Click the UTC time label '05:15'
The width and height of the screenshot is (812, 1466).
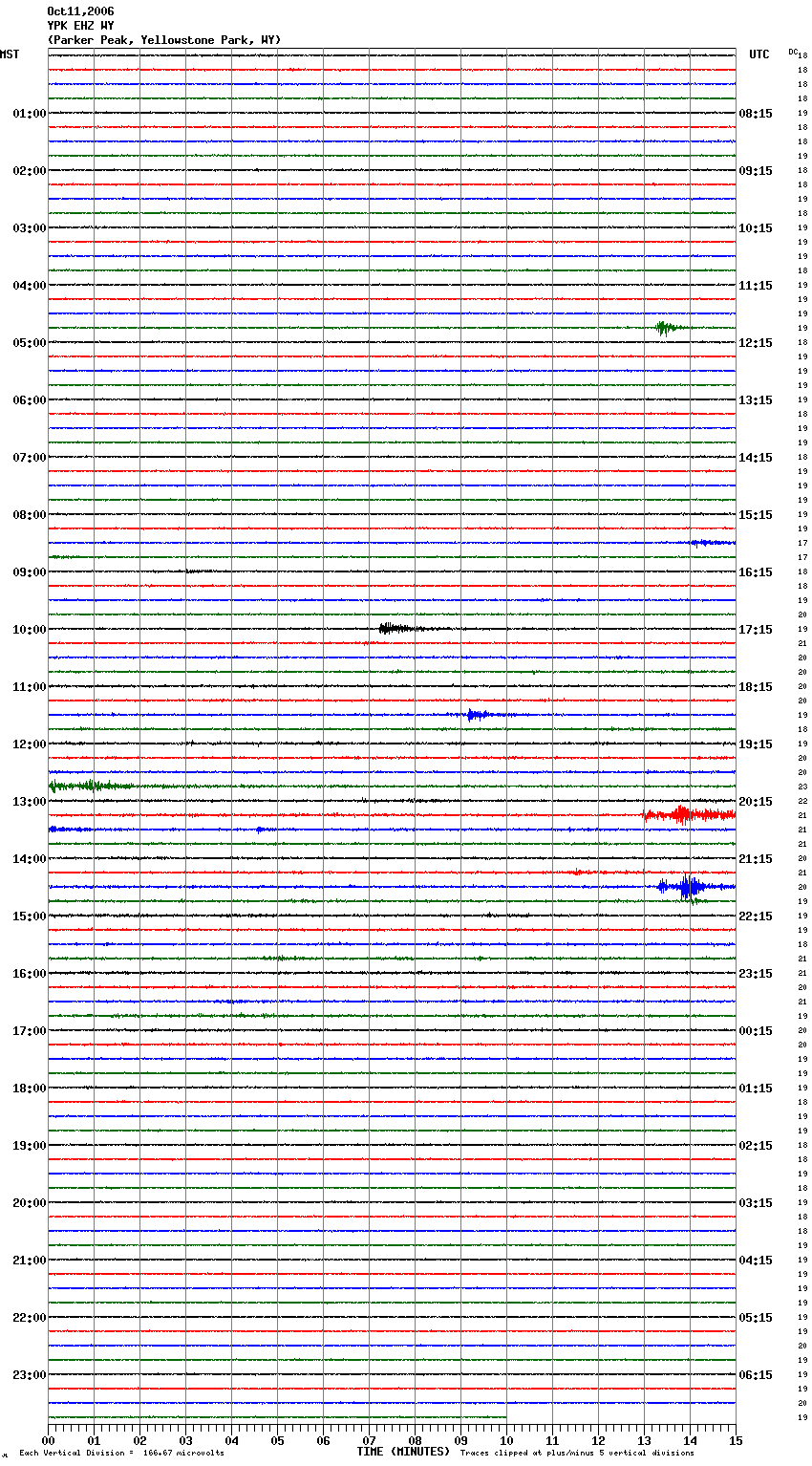(x=756, y=1318)
